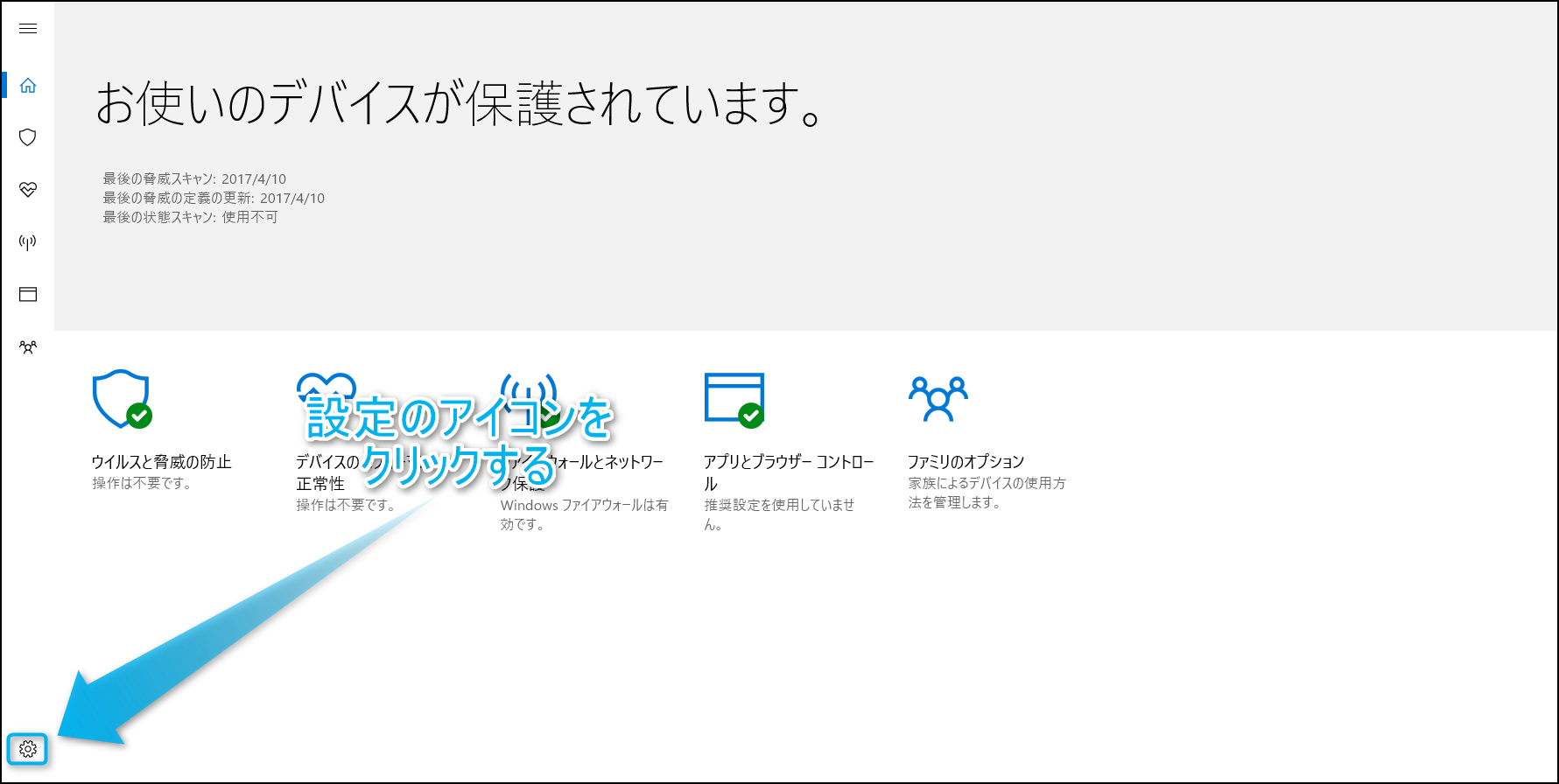Click the large shield tile icon

tap(121, 399)
